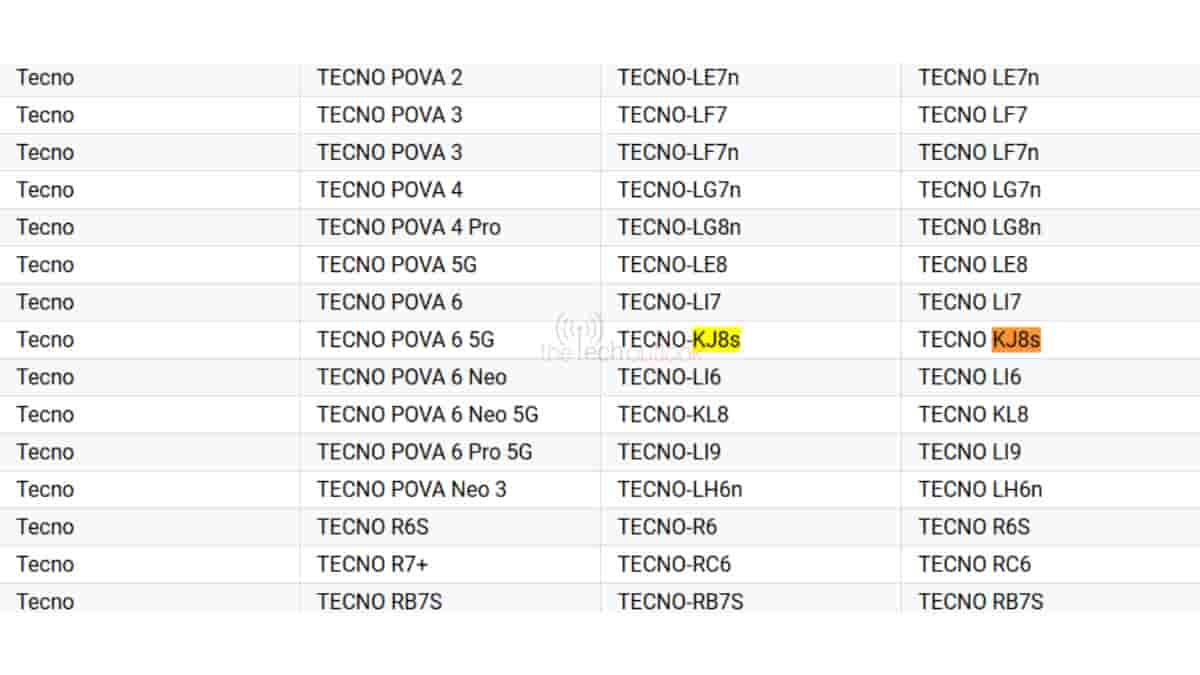Click the techoutlook watermark logo
Viewport: 1200px width, 675px height.
click(x=580, y=338)
